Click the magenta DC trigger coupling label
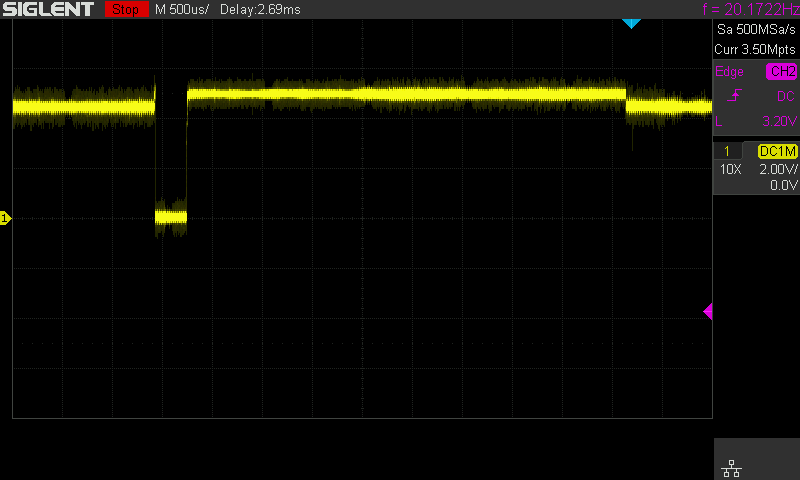Viewport: 800px width, 480px height. (x=785, y=97)
